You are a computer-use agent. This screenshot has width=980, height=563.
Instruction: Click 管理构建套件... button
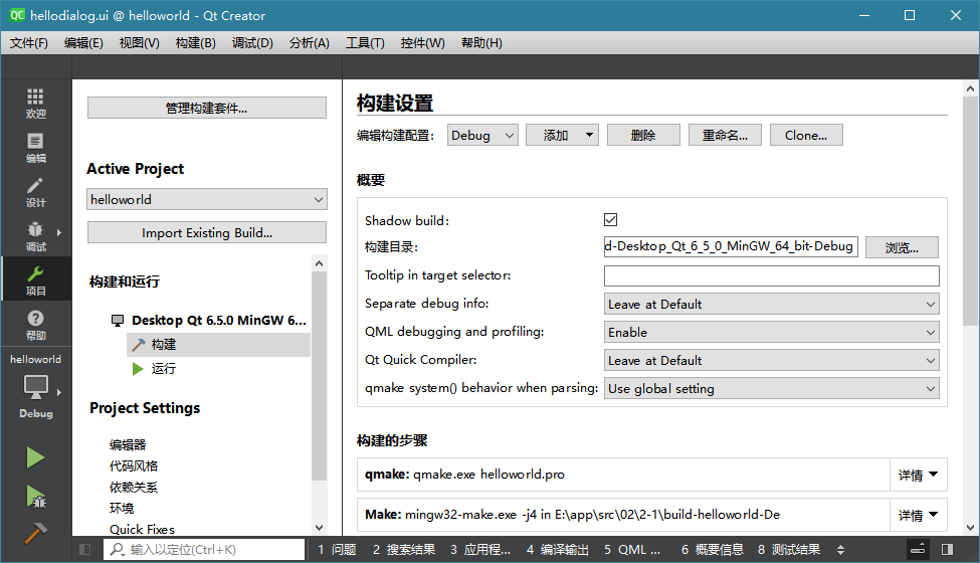click(x=207, y=107)
